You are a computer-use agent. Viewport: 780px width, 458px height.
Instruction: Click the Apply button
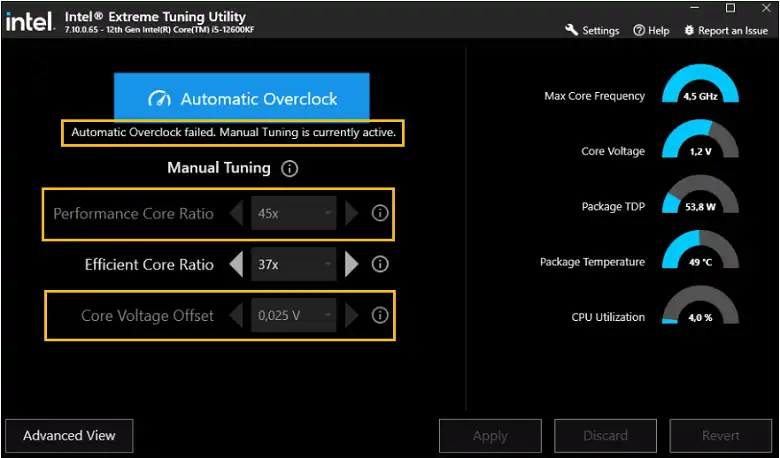(490, 436)
